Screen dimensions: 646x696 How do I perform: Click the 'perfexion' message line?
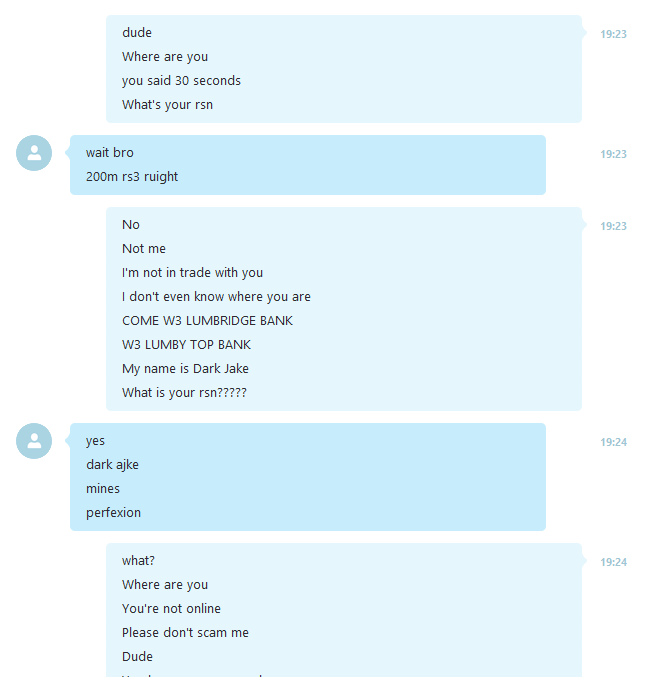pos(113,513)
